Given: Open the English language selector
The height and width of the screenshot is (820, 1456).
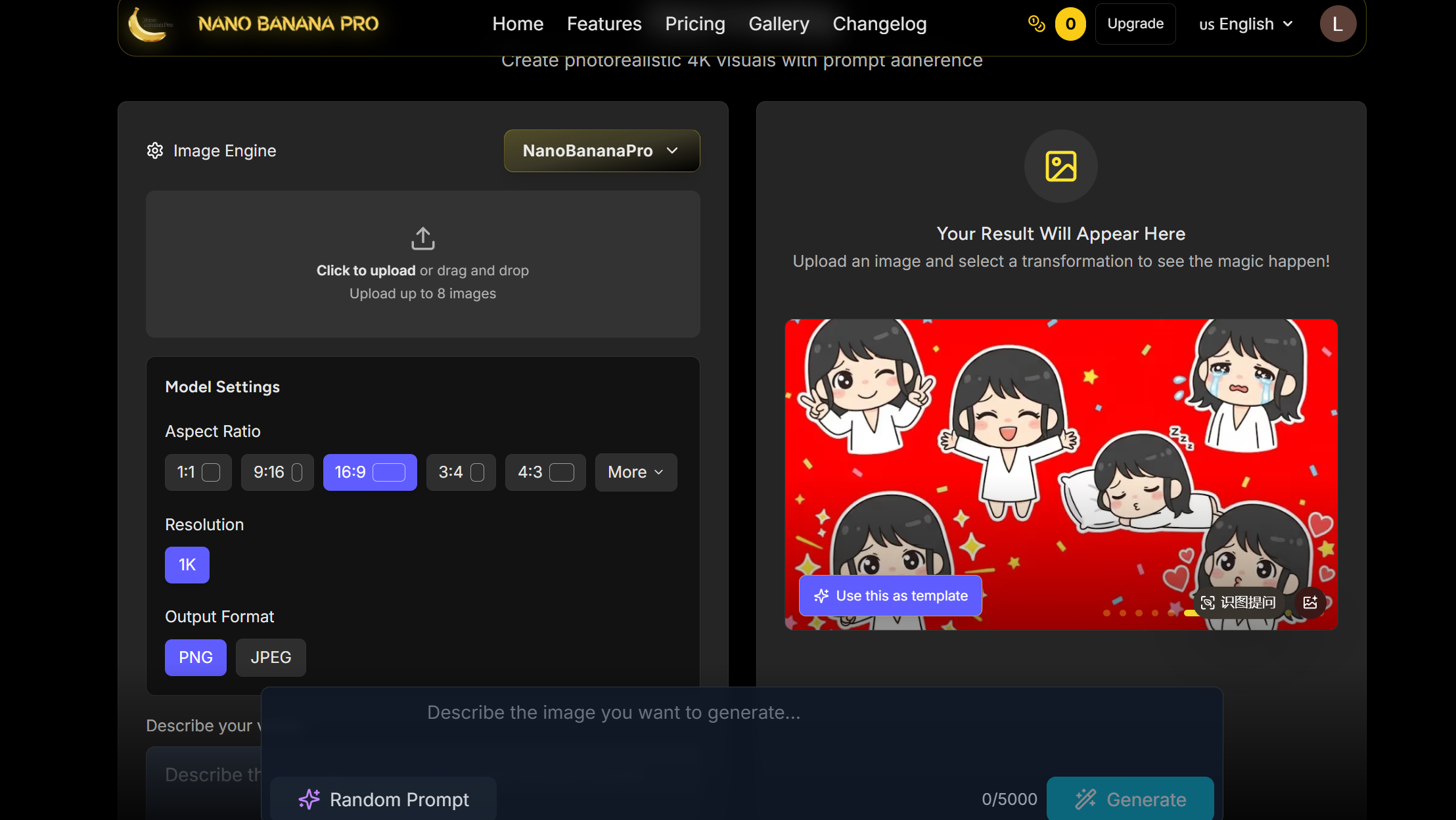Looking at the screenshot, I should (x=1246, y=24).
